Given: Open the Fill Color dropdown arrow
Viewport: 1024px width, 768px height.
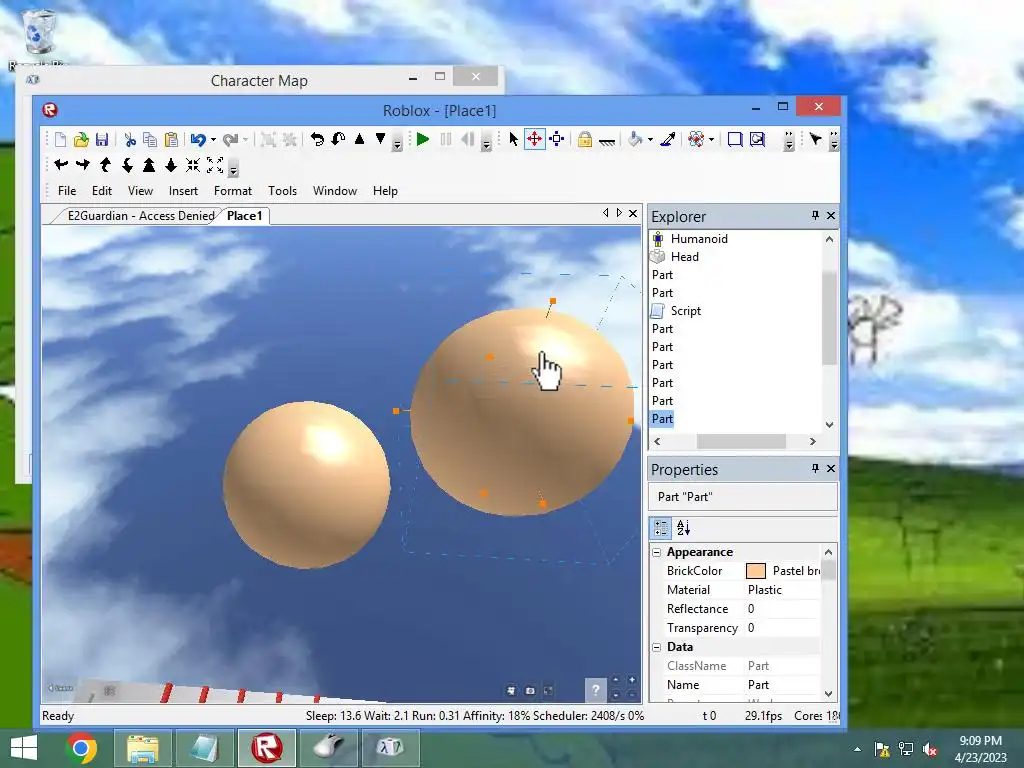Looking at the screenshot, I should [x=650, y=139].
